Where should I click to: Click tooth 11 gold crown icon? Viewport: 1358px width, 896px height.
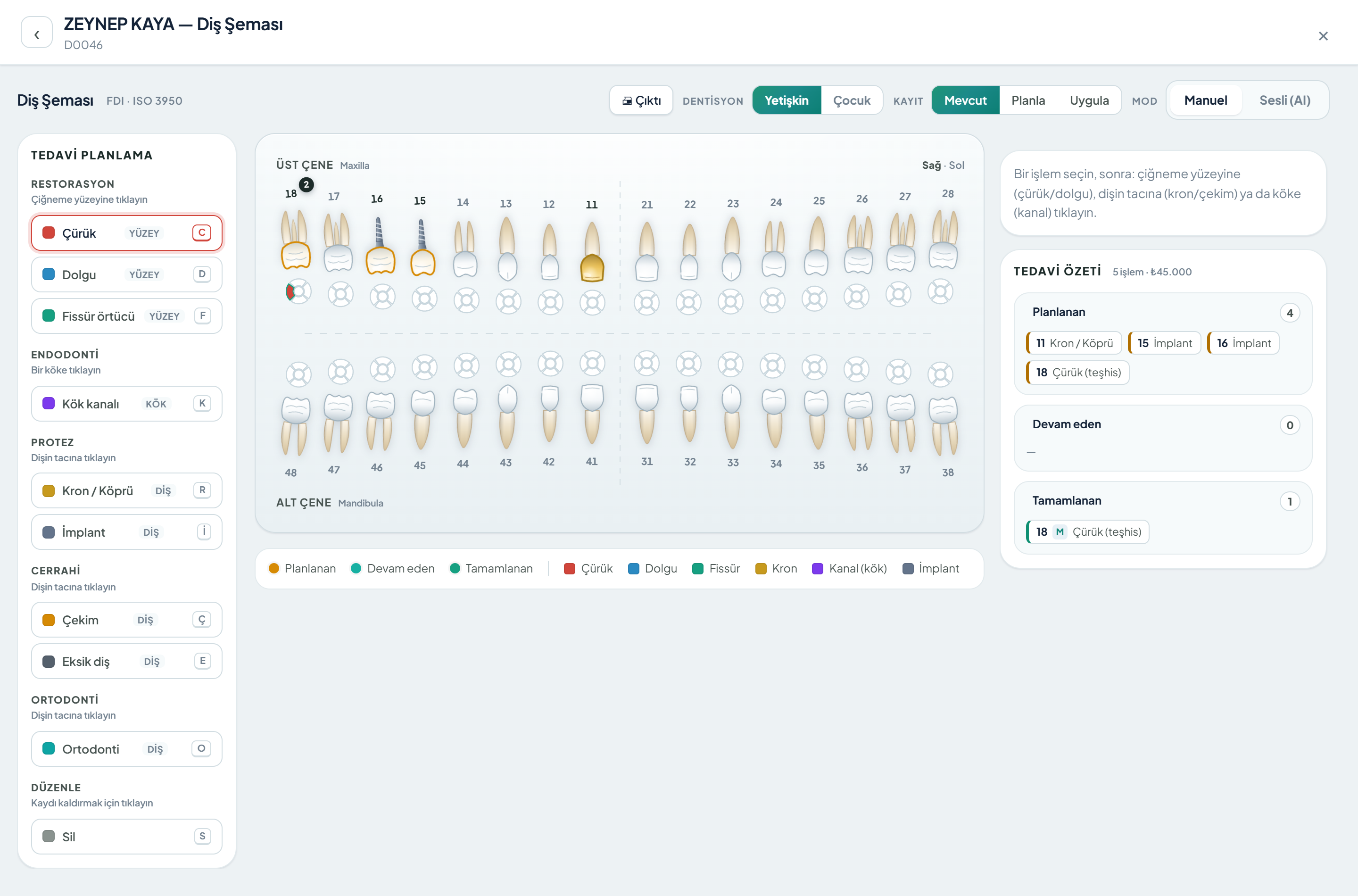pos(592,267)
